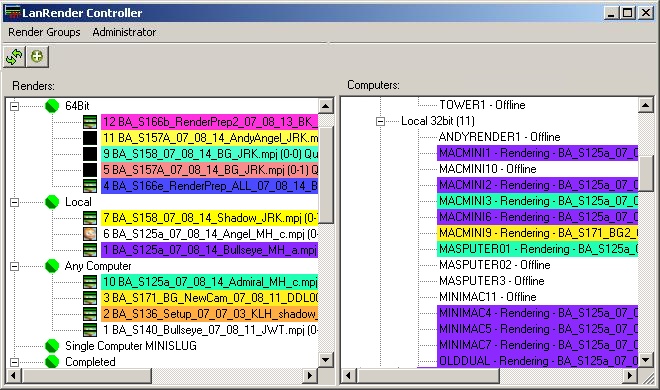The height and width of the screenshot is (390, 660).
Task: Collapse the Local 32bit (11) computer group
Action: click(x=381, y=122)
